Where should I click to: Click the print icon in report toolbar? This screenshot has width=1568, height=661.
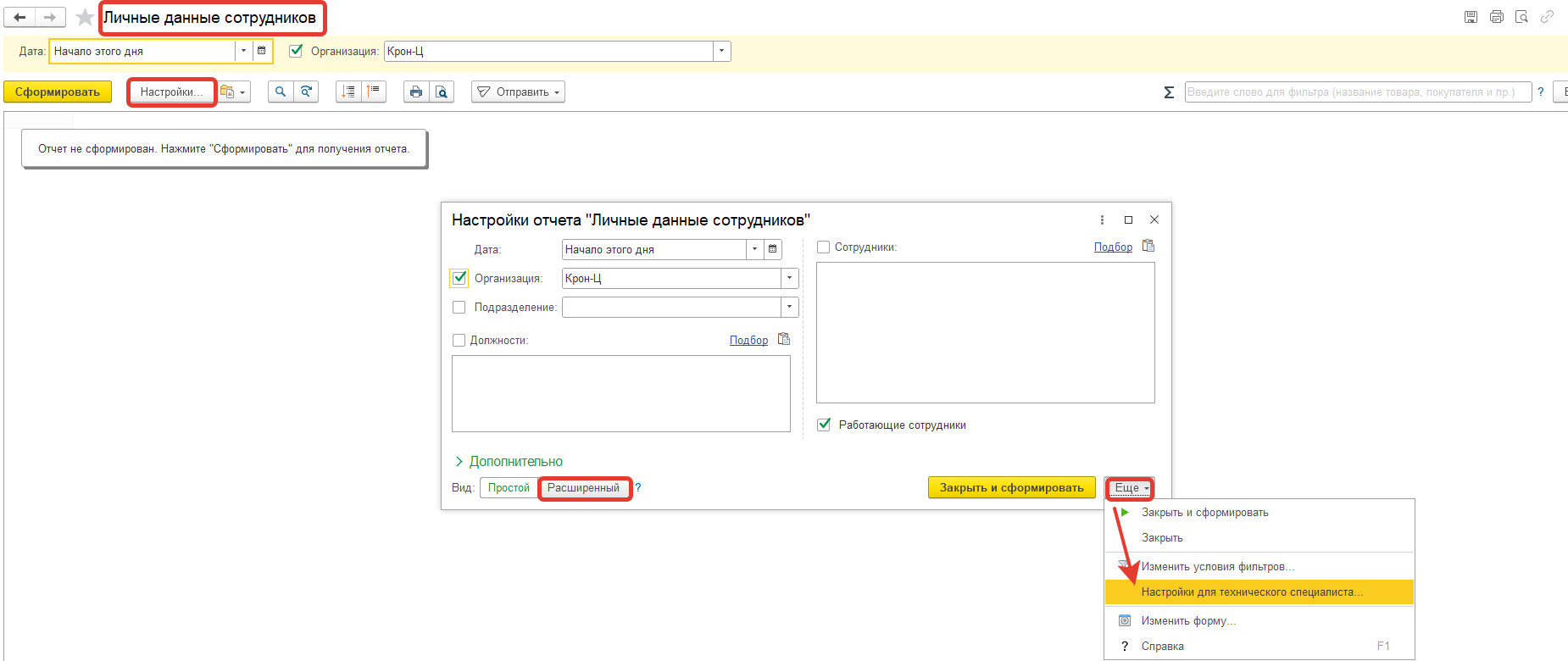tap(415, 92)
